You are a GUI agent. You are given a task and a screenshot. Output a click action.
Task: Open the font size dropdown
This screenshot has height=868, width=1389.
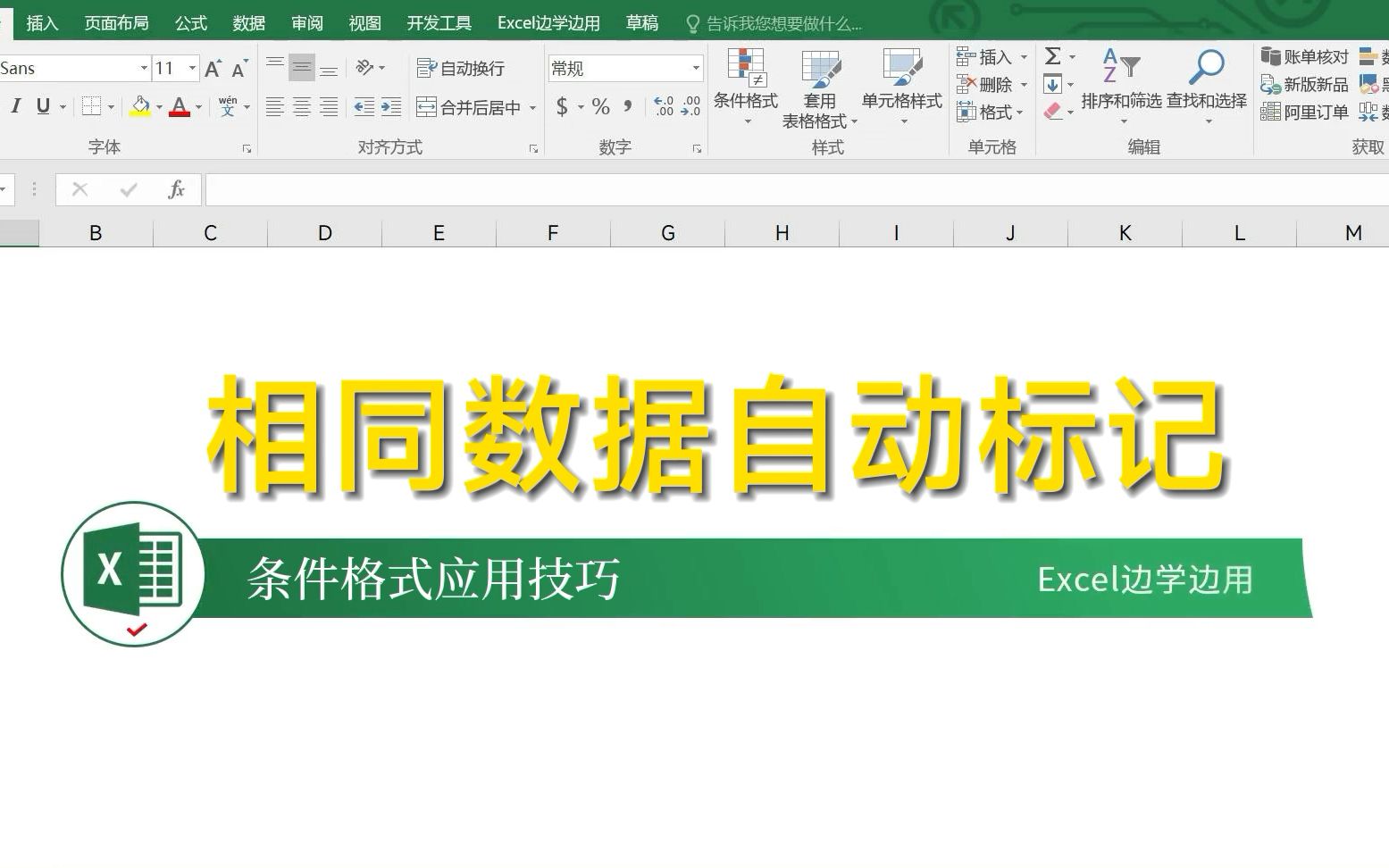click(x=192, y=68)
